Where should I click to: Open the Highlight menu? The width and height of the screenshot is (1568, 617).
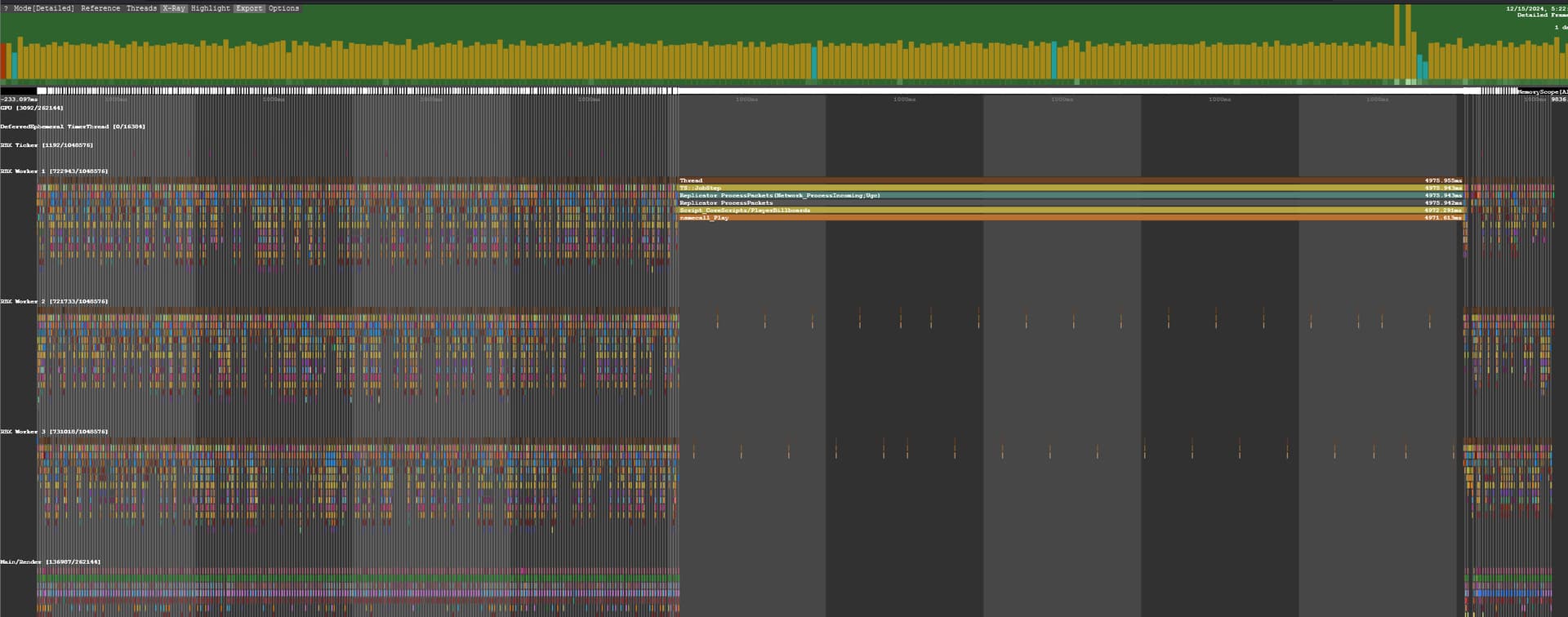pyautogui.click(x=211, y=8)
